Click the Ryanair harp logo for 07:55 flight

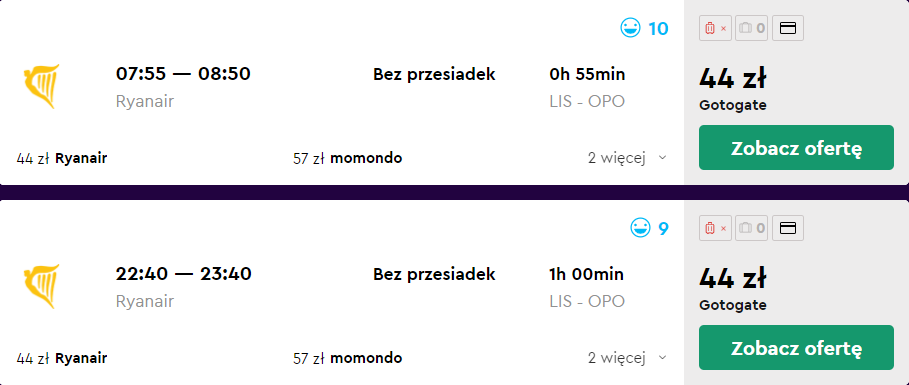pyautogui.click(x=41, y=86)
